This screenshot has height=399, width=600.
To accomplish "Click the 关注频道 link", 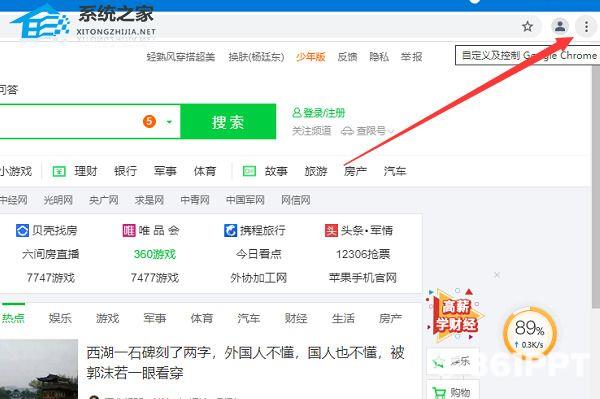I will (x=311, y=131).
